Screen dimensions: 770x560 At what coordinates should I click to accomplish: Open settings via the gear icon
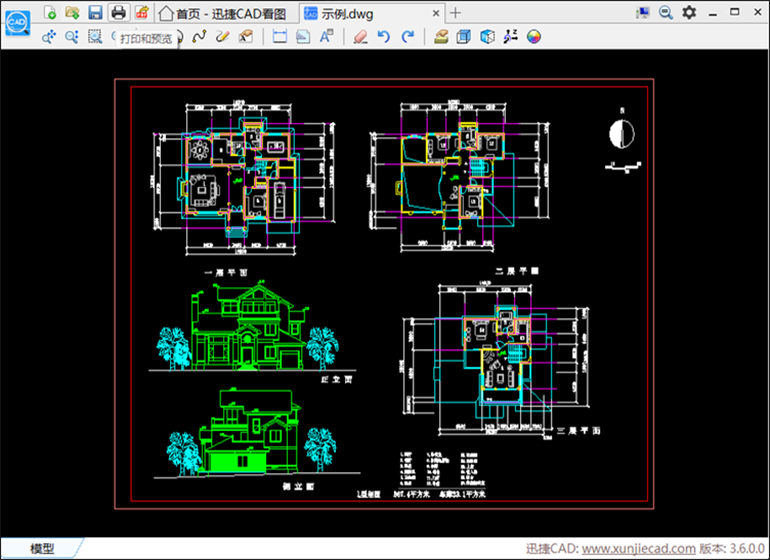(689, 12)
